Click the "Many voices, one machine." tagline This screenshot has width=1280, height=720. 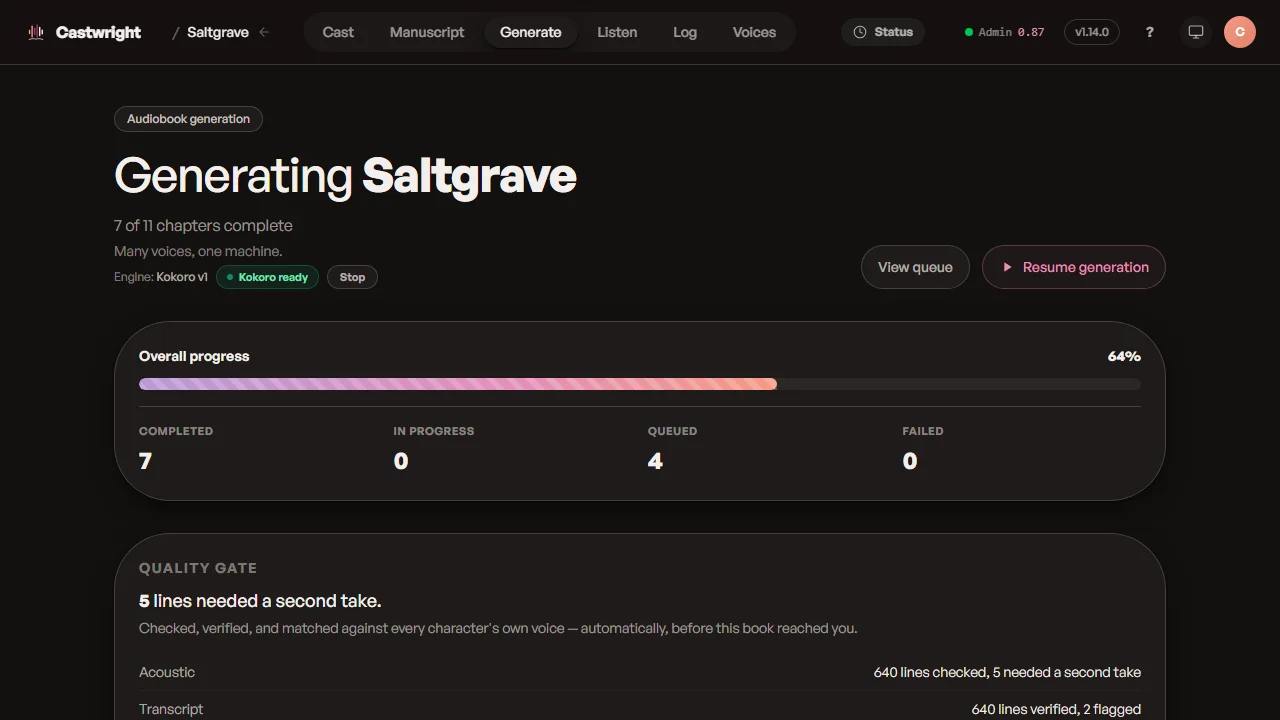(198, 251)
